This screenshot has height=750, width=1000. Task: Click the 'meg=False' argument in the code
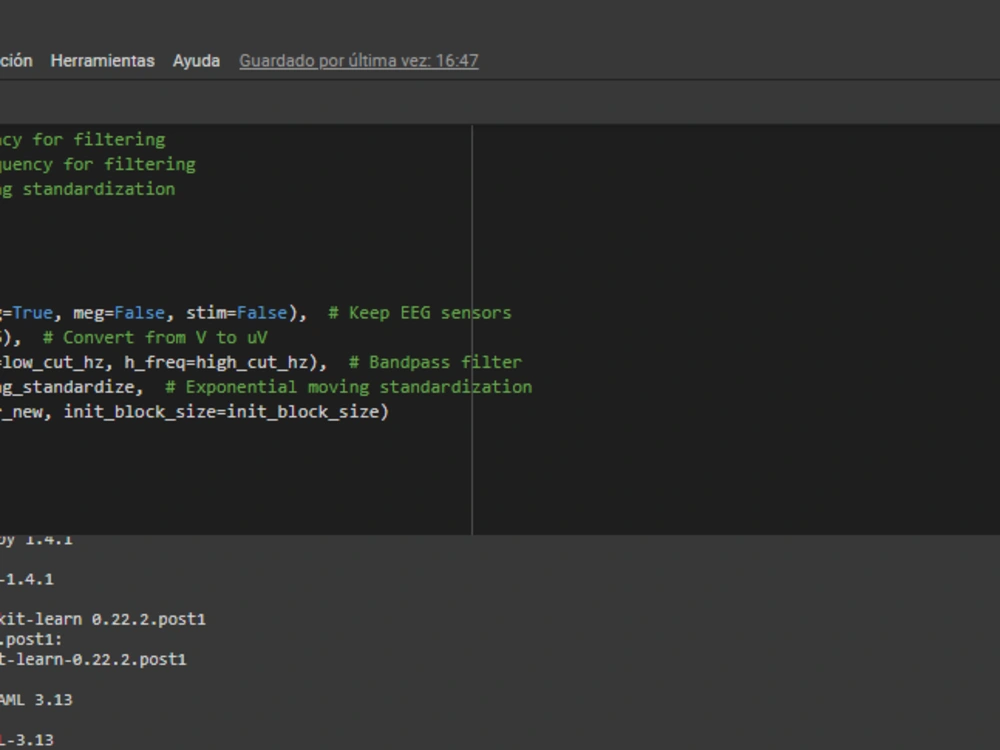tap(119, 312)
